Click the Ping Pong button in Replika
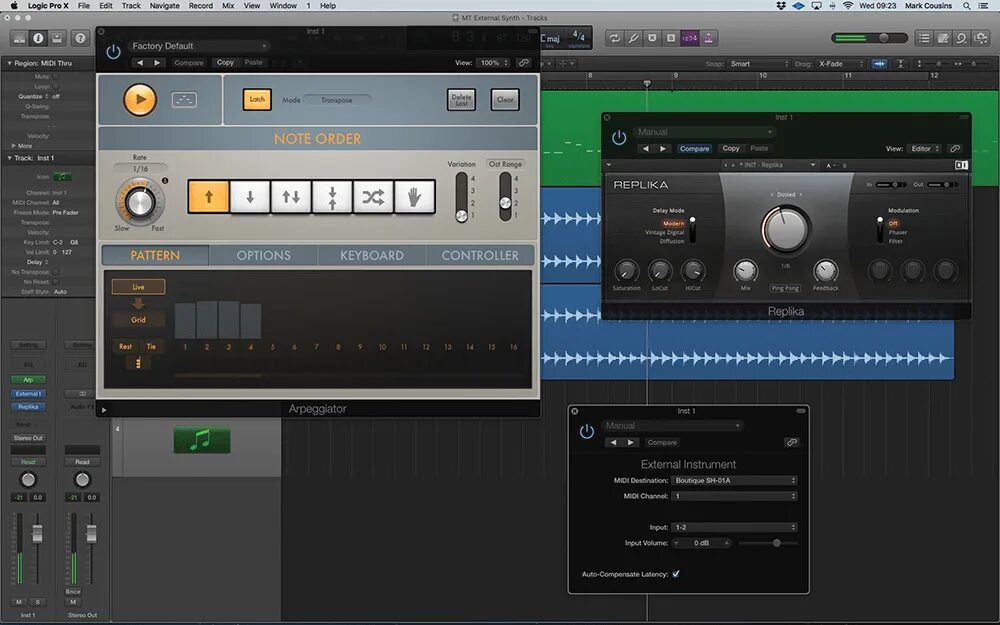 click(x=785, y=288)
